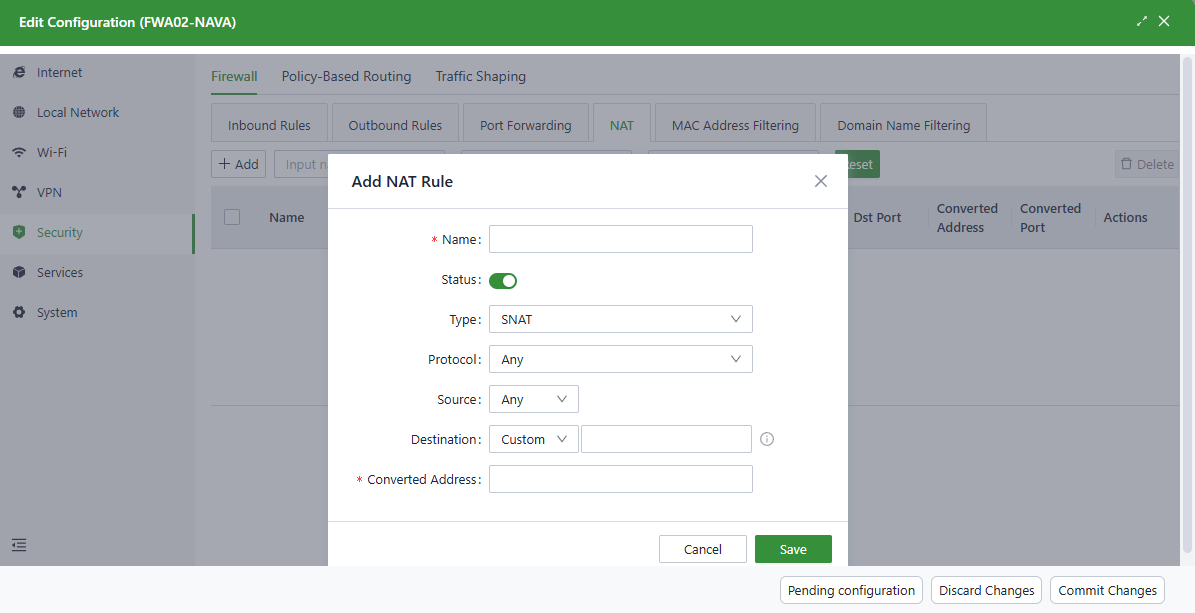Screen dimensions: 1195x613
Task: Click the Local Network icon
Action: [19, 113]
